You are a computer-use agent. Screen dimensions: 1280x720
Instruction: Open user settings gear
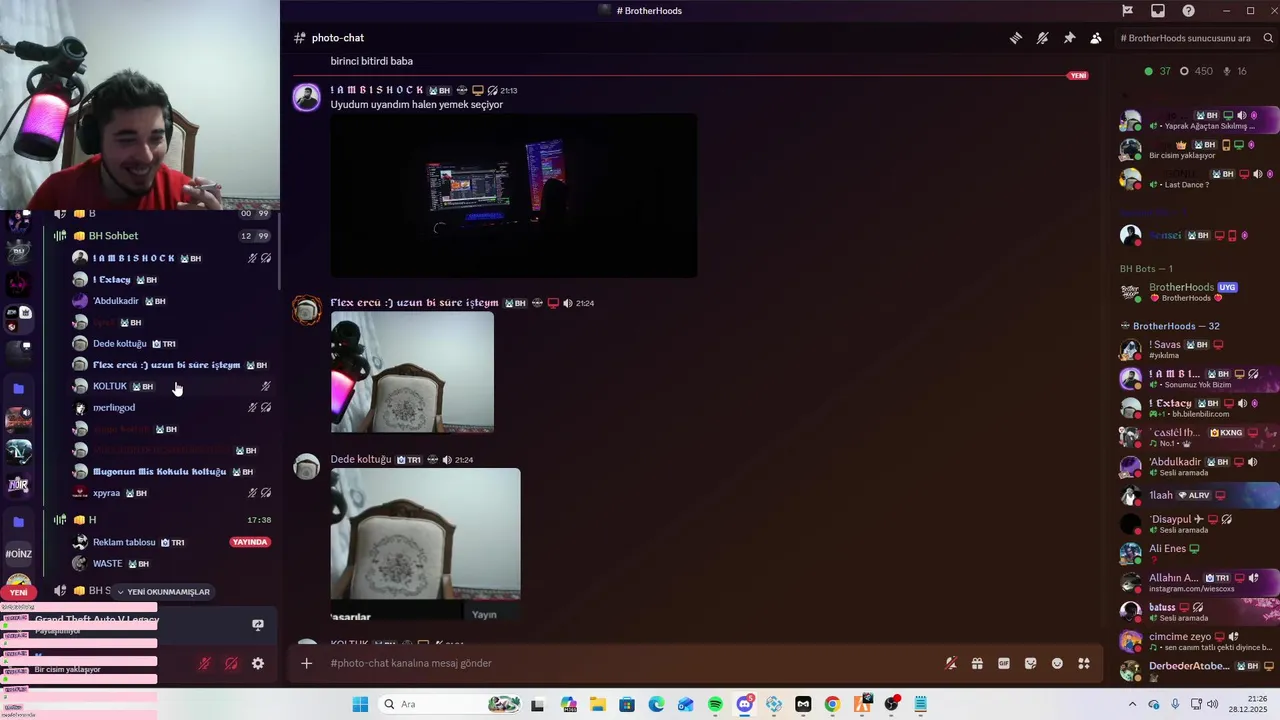(258, 663)
